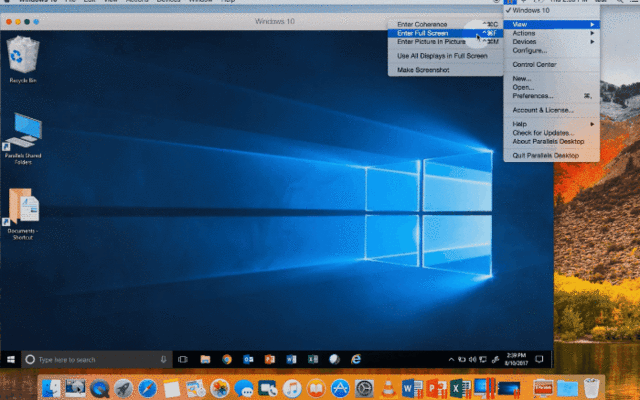This screenshot has width=640, height=400.
Task: Open QuickTime Player in the macOS Dock
Action: point(99,388)
